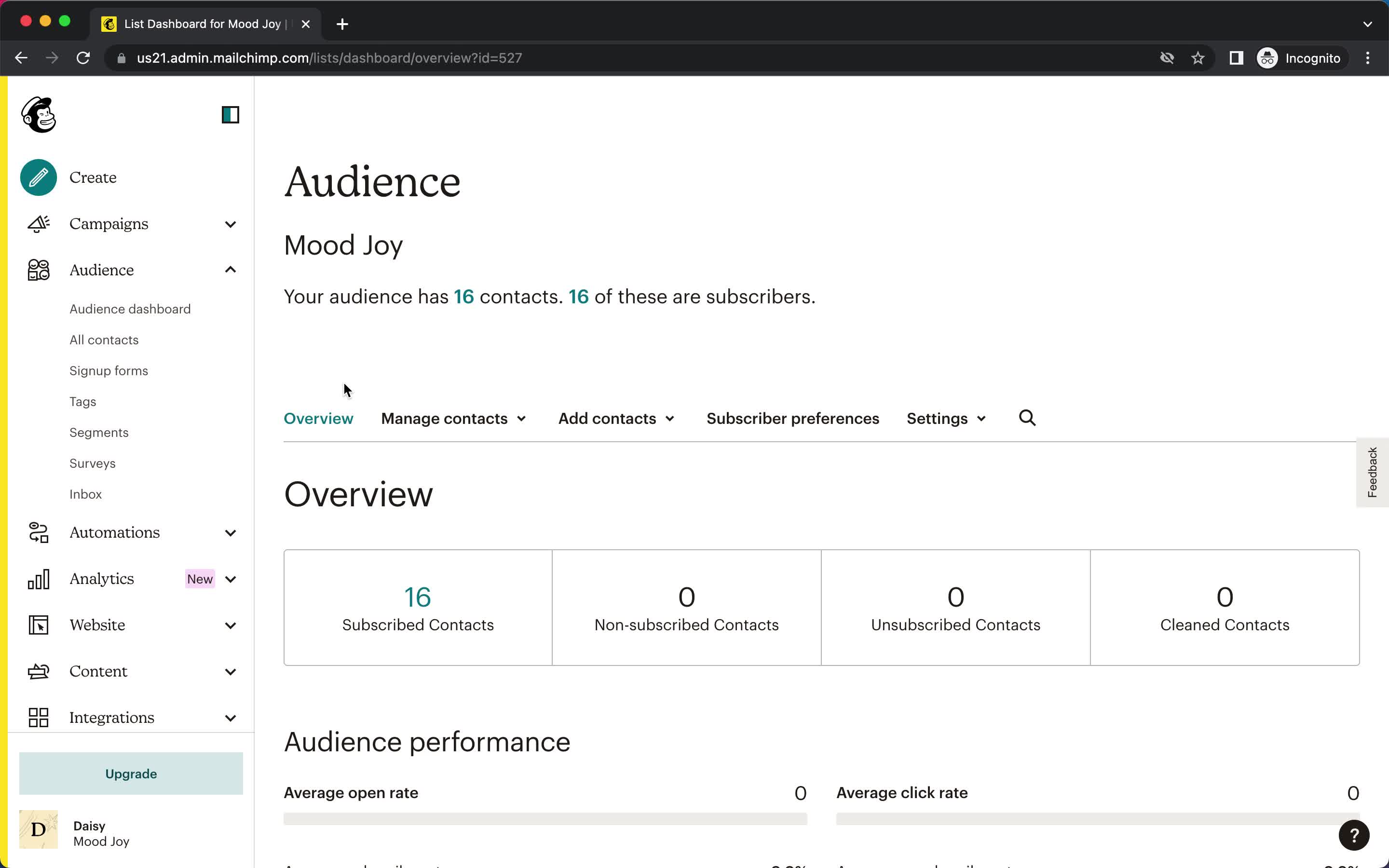
Task: Click the Upgrade button
Action: [x=131, y=774]
